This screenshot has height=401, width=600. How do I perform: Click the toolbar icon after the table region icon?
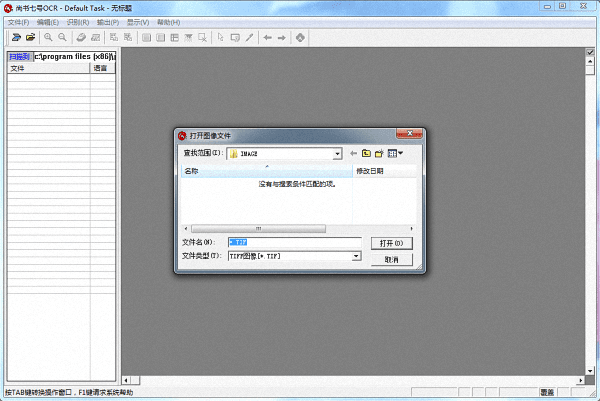[188, 37]
